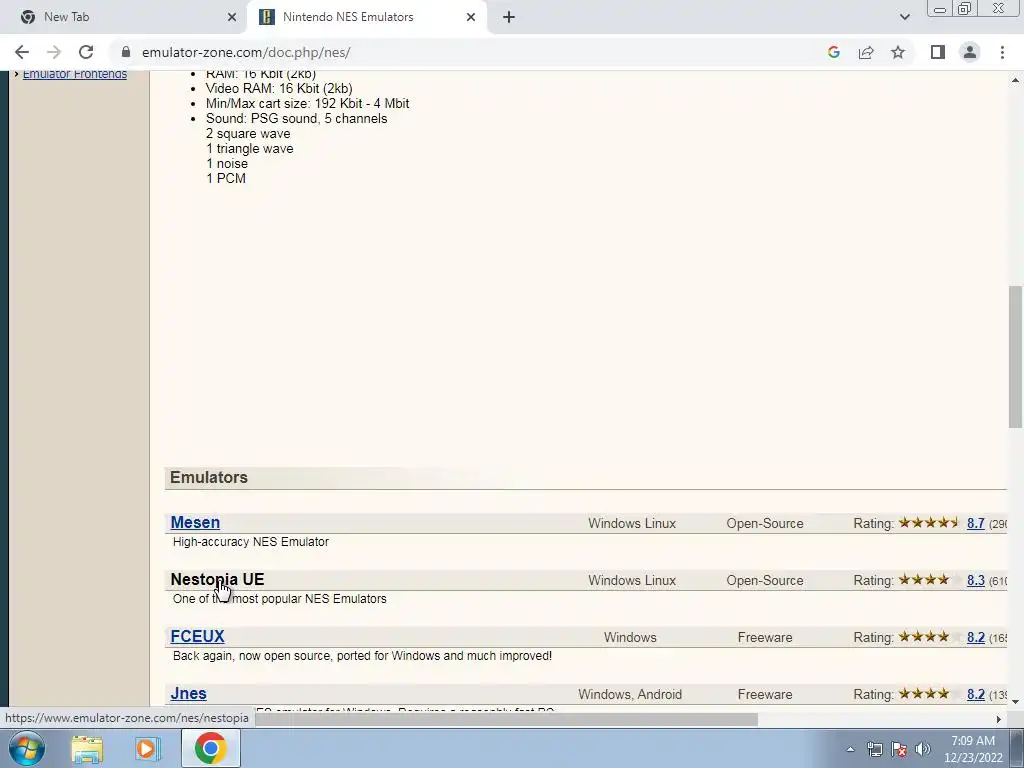The width and height of the screenshot is (1024, 768).
Task: Click the horizontal scrollbar thumb
Action: point(506,719)
